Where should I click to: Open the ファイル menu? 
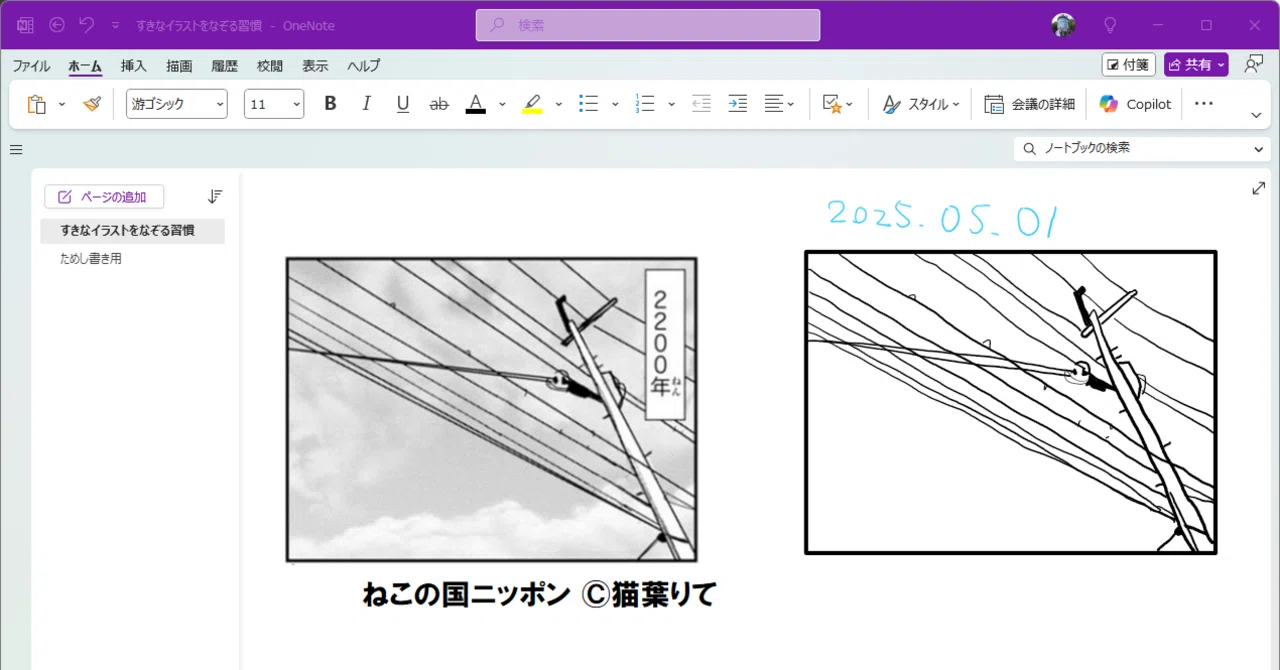31,66
